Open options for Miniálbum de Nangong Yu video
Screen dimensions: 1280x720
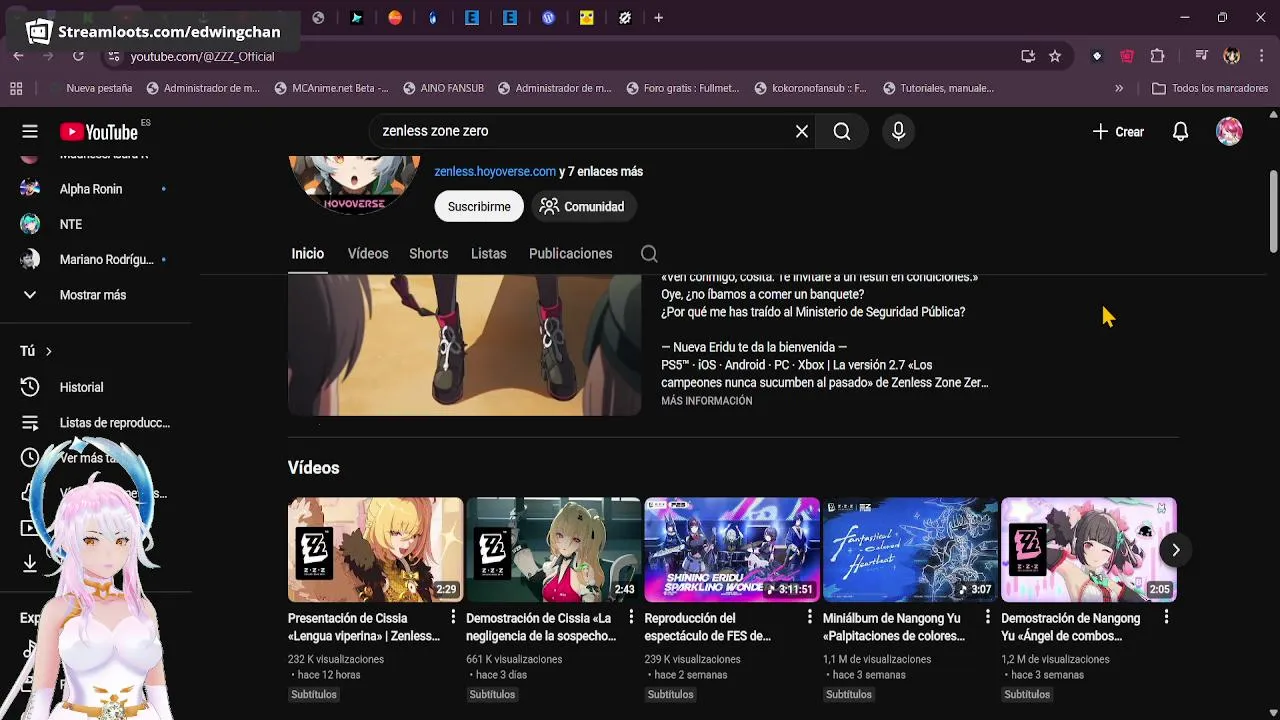(x=988, y=617)
